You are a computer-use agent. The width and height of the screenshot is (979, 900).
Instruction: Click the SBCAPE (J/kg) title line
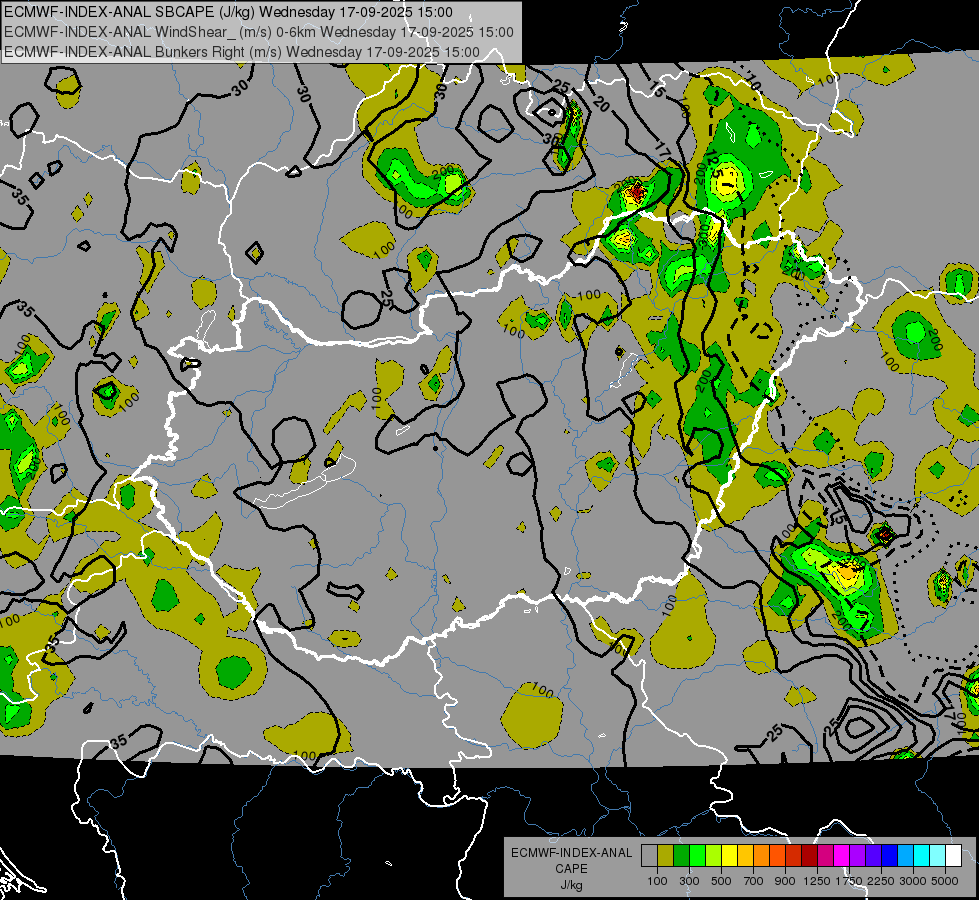click(228, 13)
